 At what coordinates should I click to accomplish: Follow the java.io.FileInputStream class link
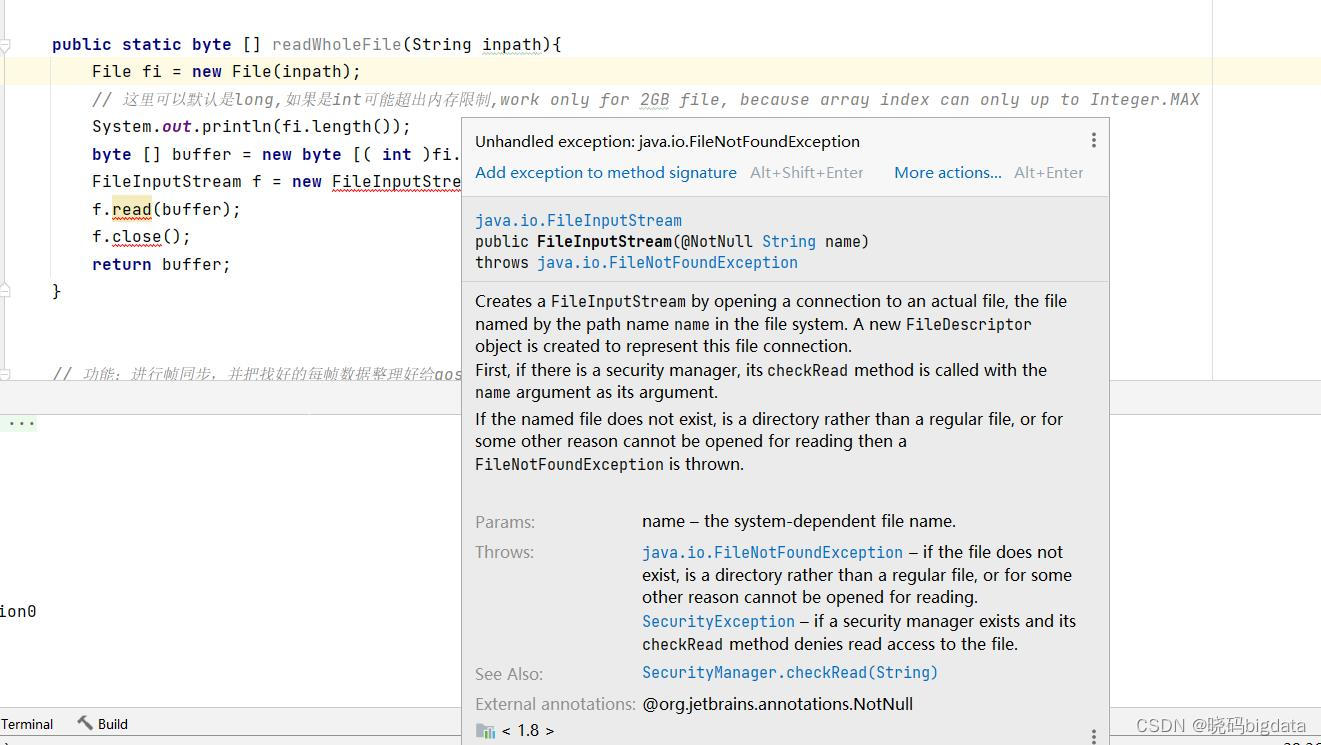tap(578, 220)
